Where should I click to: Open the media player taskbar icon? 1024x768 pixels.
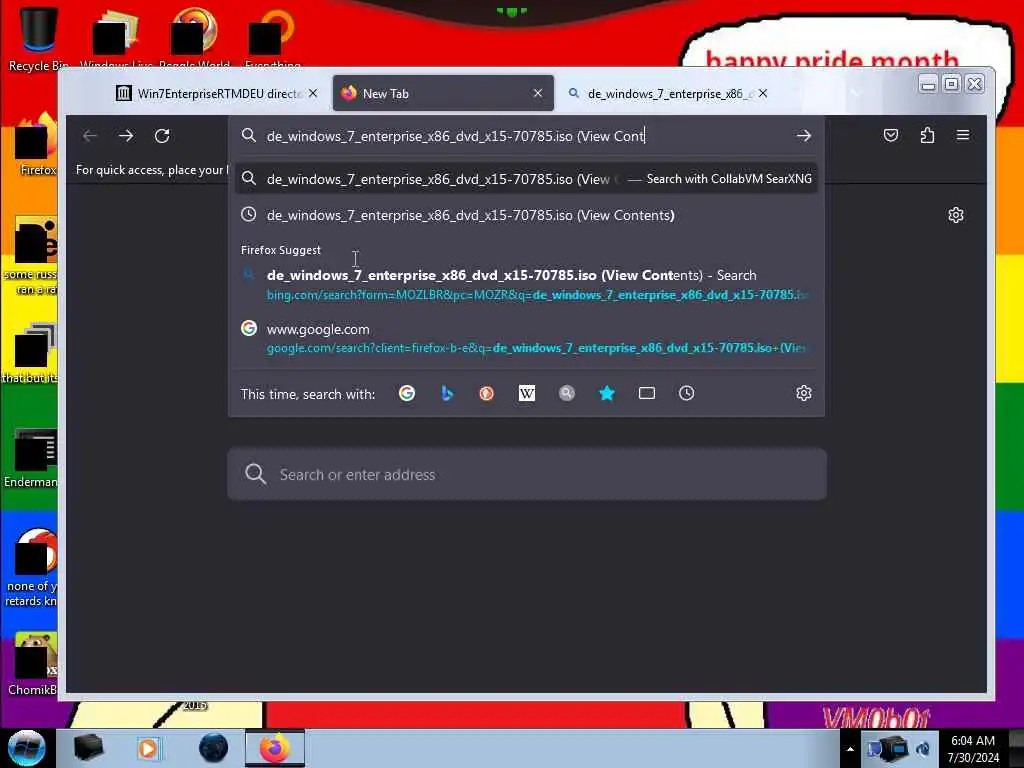click(x=148, y=748)
